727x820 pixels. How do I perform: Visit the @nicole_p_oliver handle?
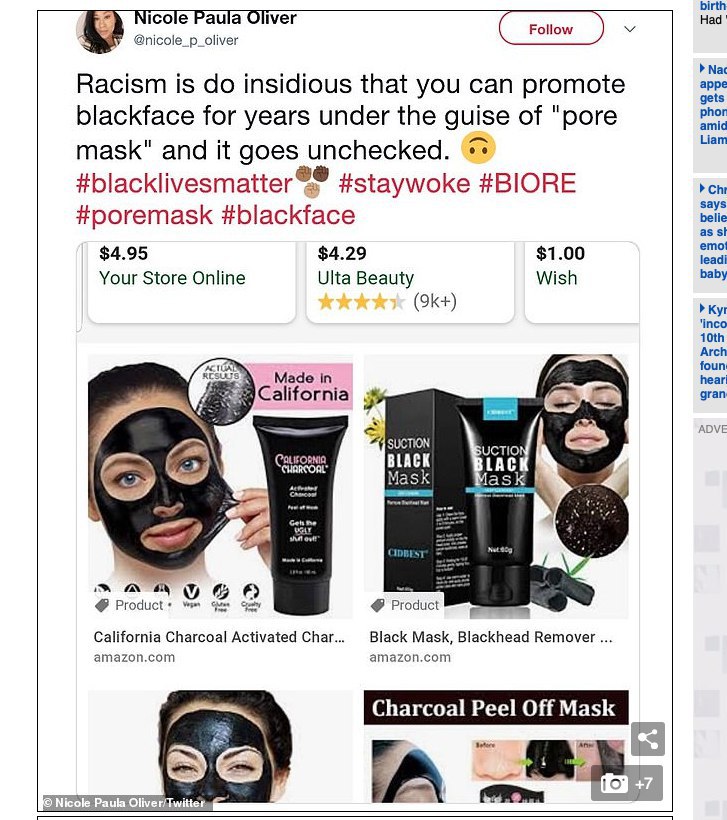(186, 40)
